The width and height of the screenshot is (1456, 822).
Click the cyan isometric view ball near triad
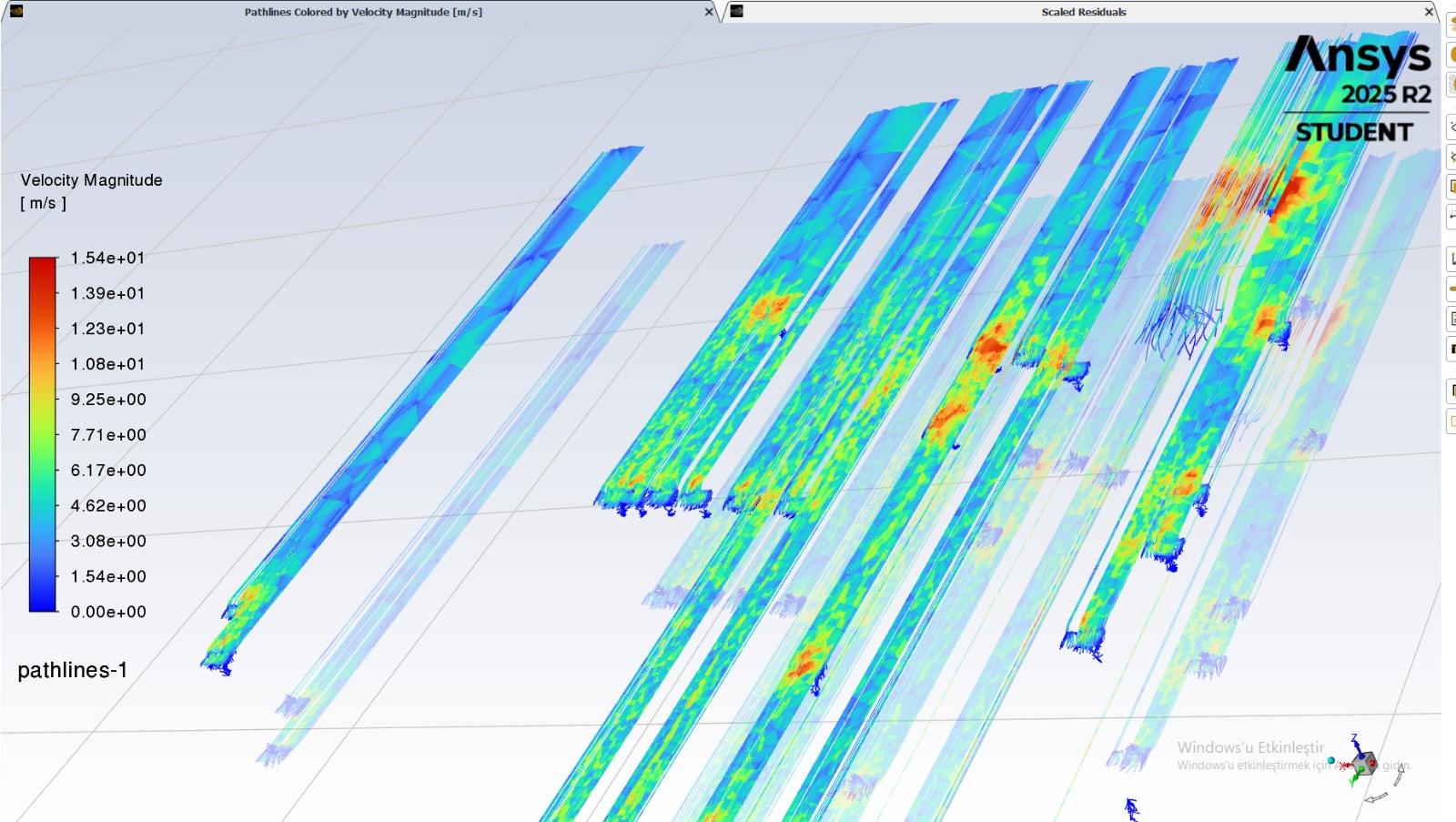click(1331, 760)
